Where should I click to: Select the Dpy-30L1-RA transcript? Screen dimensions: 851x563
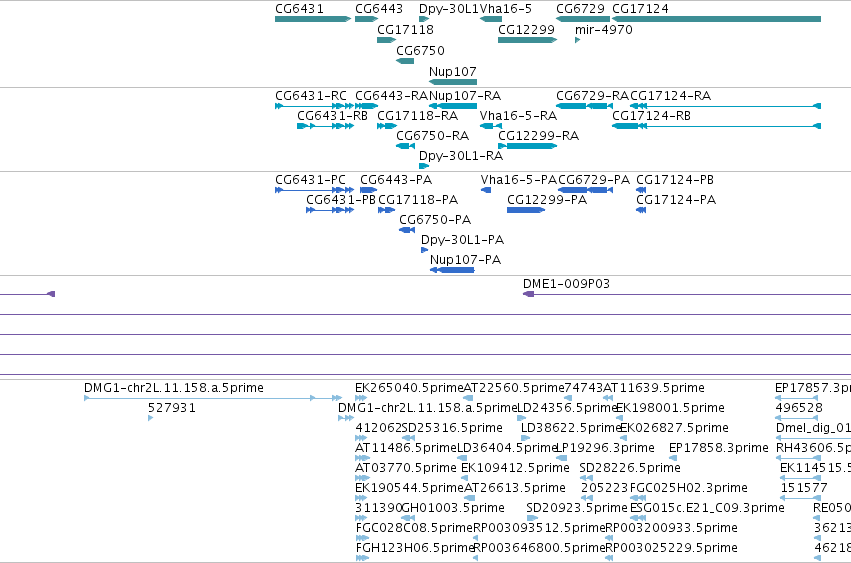coord(424,166)
